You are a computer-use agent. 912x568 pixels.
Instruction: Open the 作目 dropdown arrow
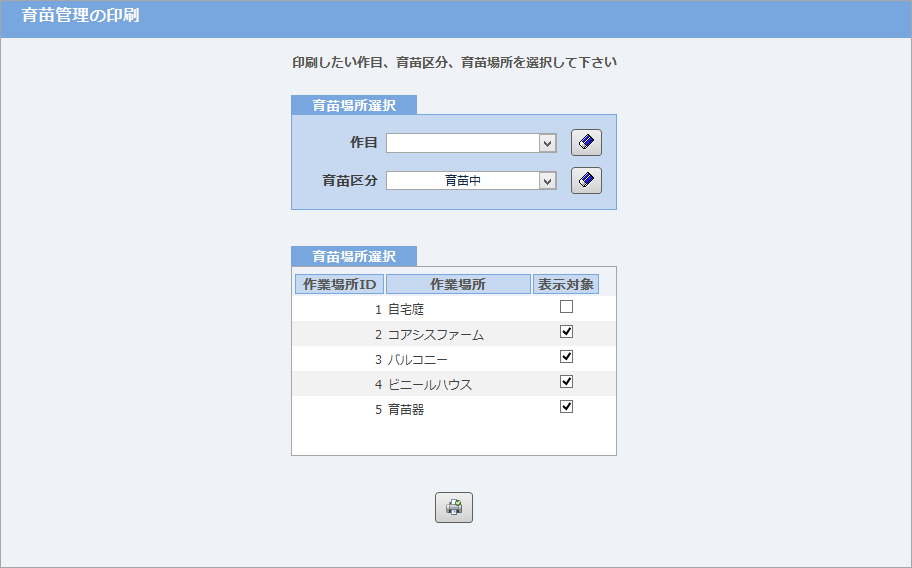(x=547, y=143)
